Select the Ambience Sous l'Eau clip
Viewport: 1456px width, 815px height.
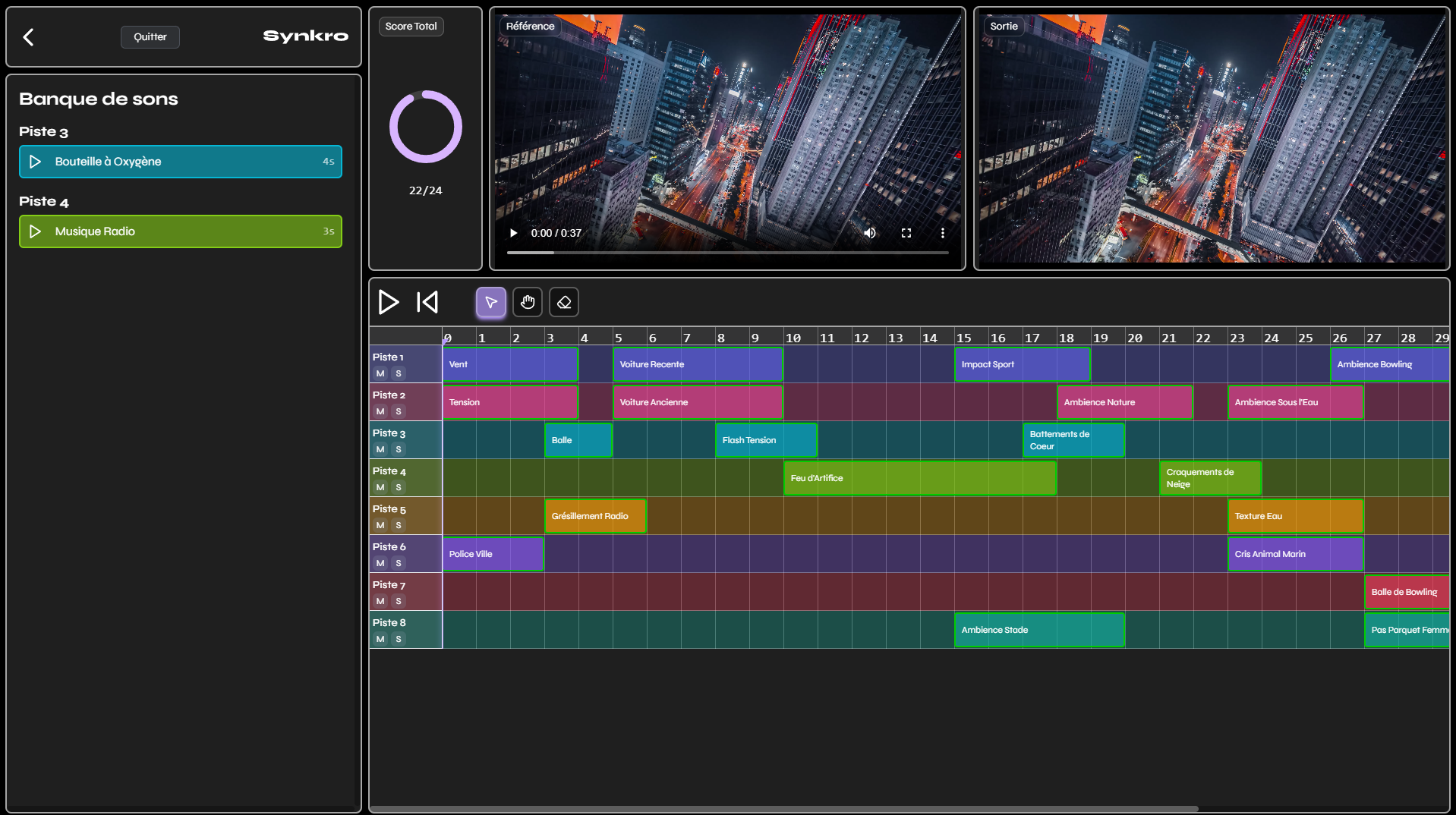click(1296, 402)
